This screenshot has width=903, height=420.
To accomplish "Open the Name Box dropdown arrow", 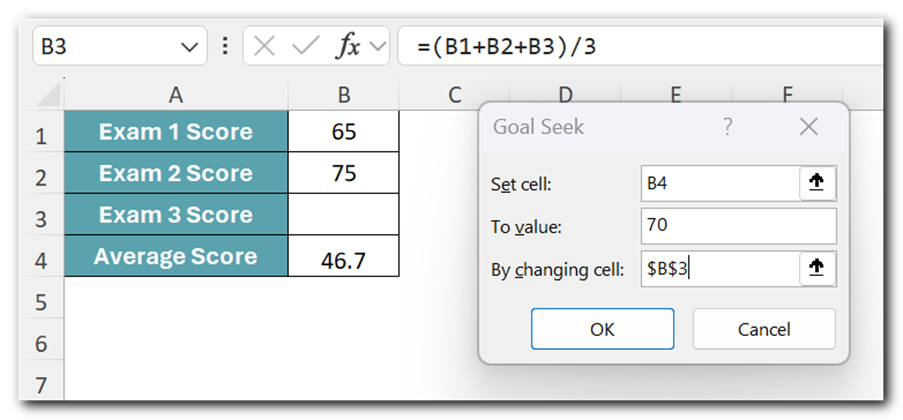I will pyautogui.click(x=189, y=47).
